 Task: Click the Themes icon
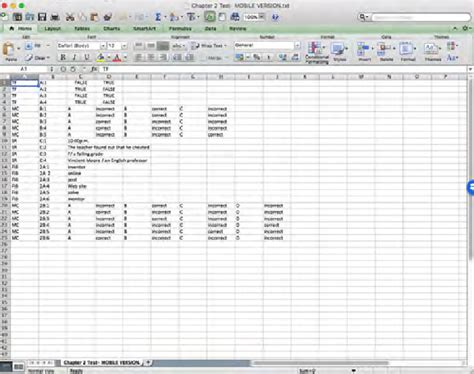tap(431, 49)
